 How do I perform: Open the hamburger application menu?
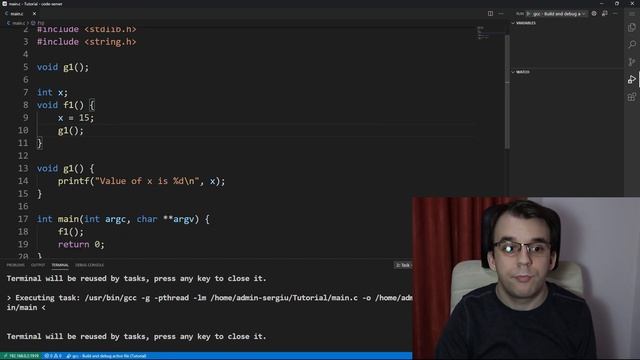coord(632,13)
